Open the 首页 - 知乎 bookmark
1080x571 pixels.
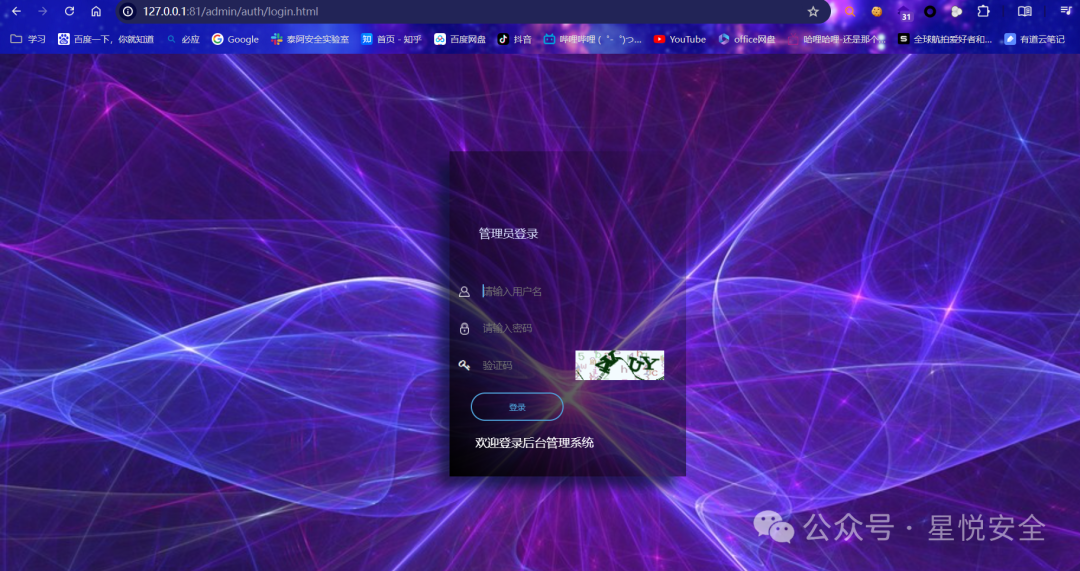coord(391,39)
